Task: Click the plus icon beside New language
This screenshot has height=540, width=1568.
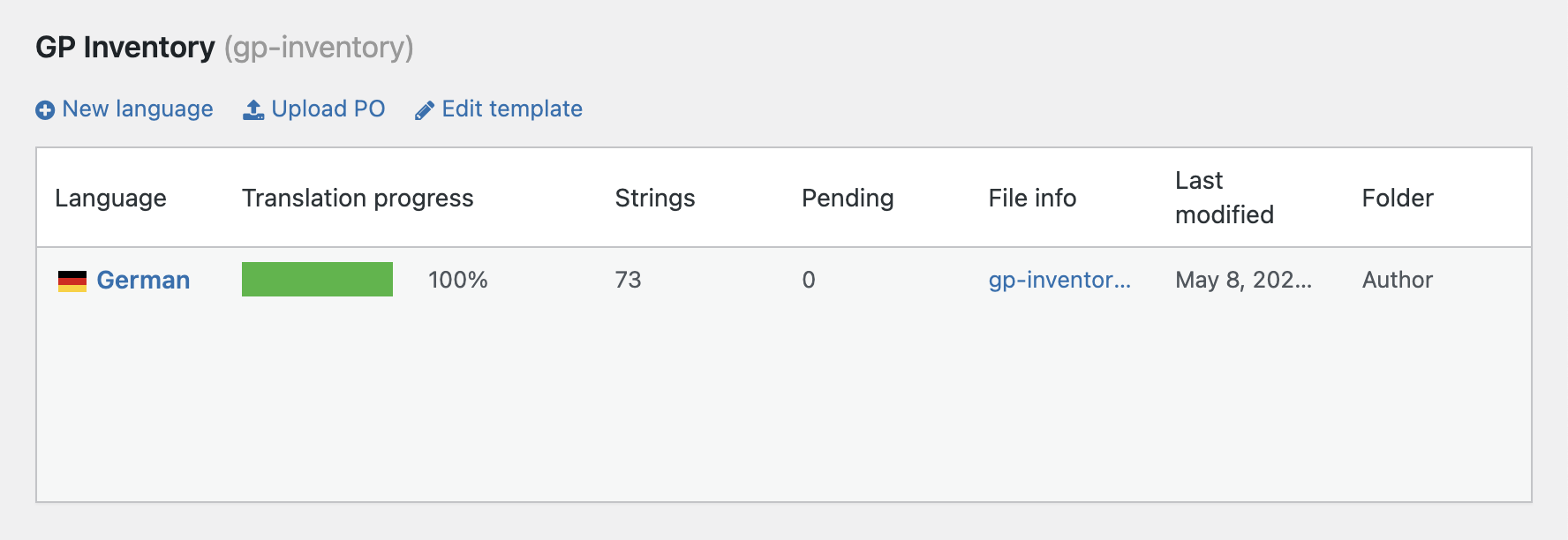Action: 45,110
